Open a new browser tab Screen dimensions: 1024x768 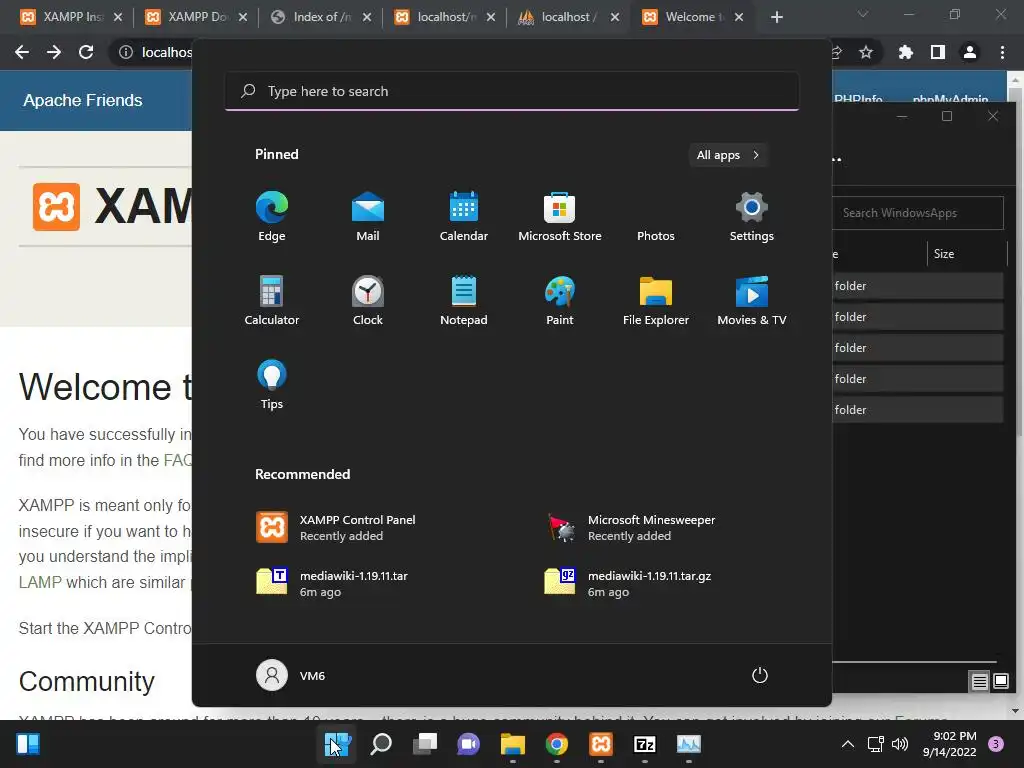[x=776, y=18]
